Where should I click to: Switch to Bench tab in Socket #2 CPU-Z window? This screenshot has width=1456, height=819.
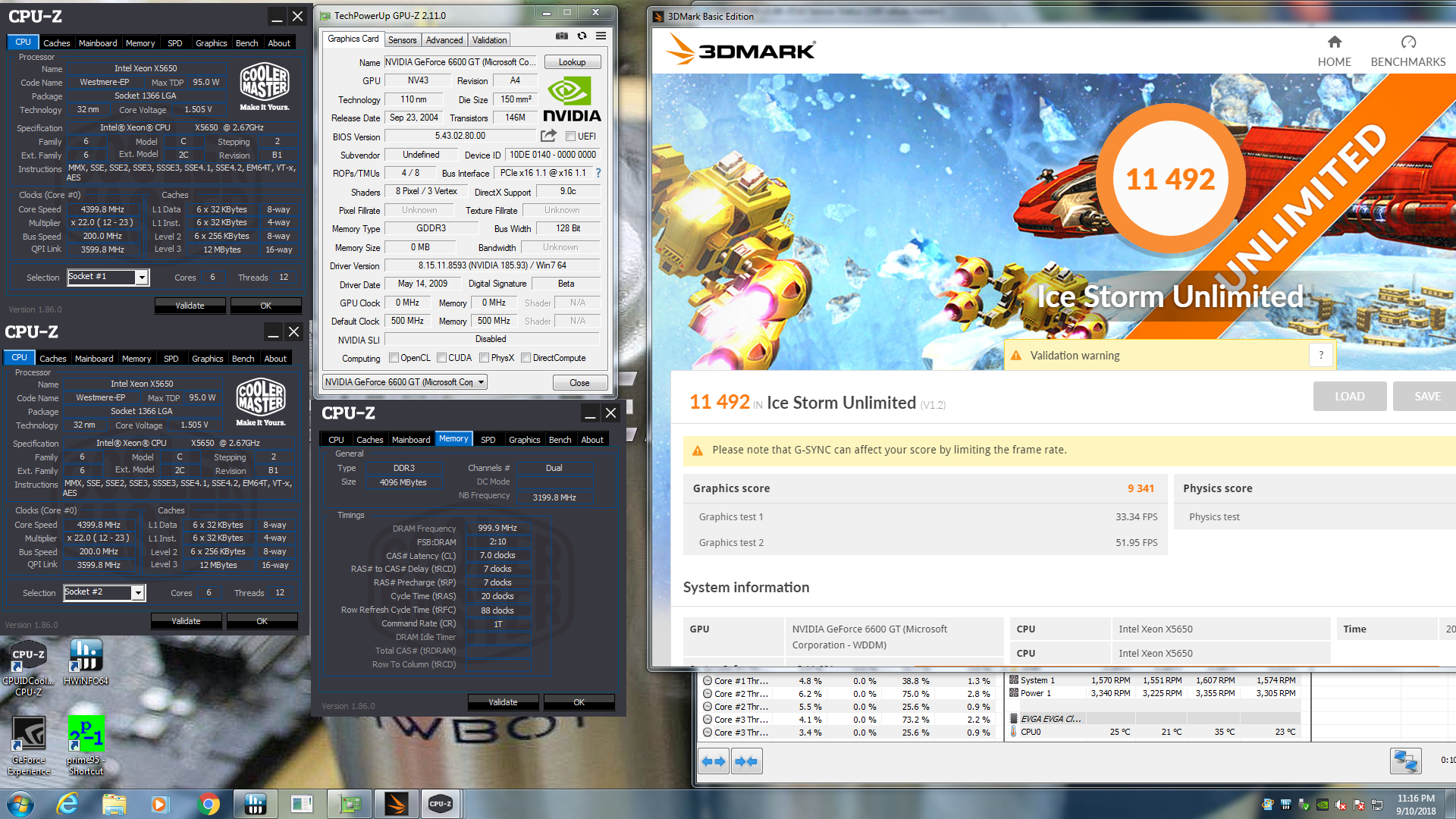click(x=243, y=359)
